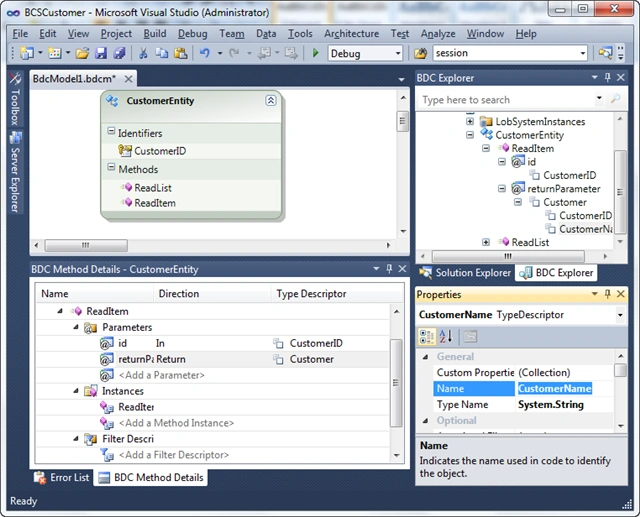The height and width of the screenshot is (517, 640).
Task: Click Add a Method Instance link
Action: pos(176,423)
